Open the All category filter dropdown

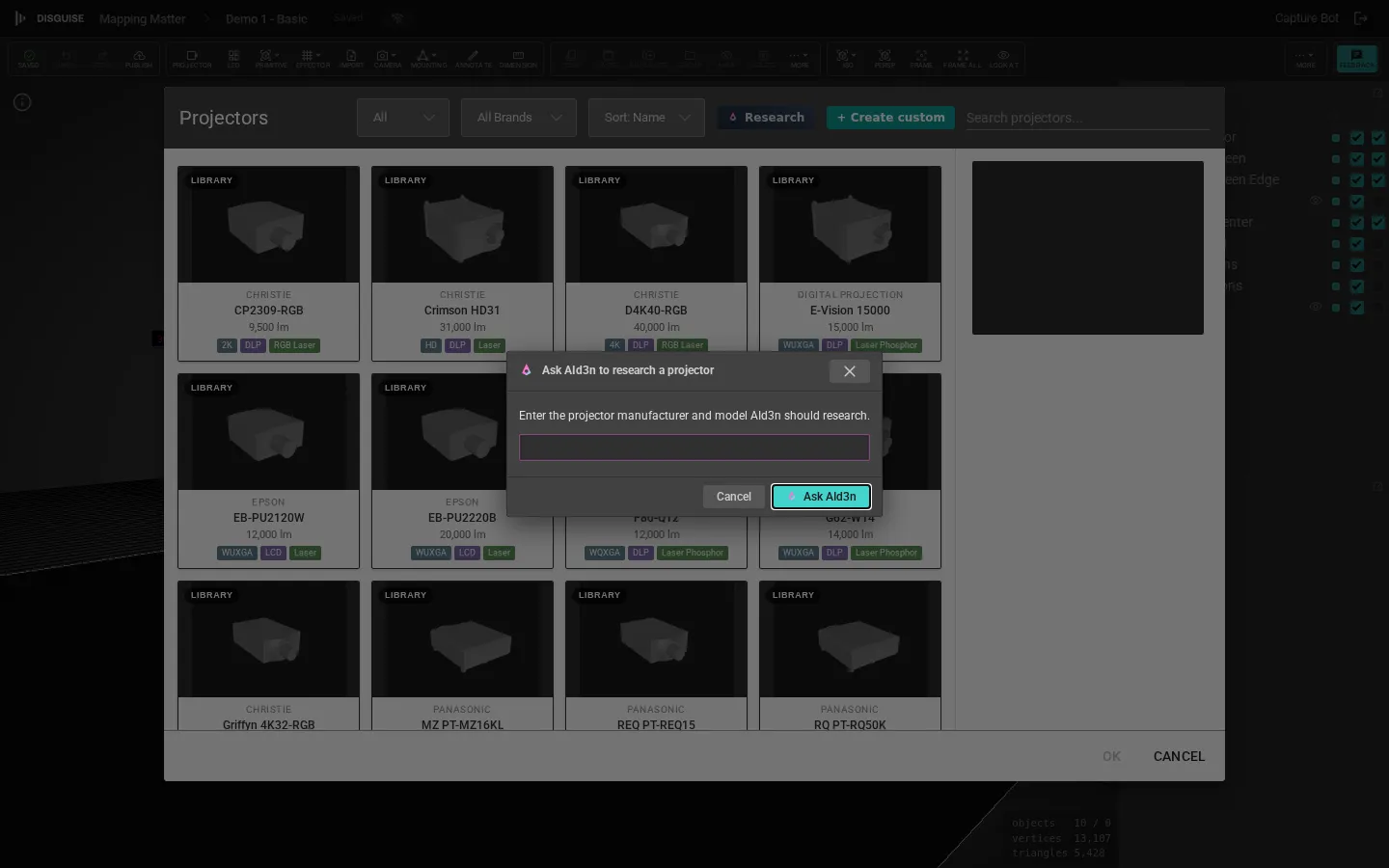coord(403,118)
